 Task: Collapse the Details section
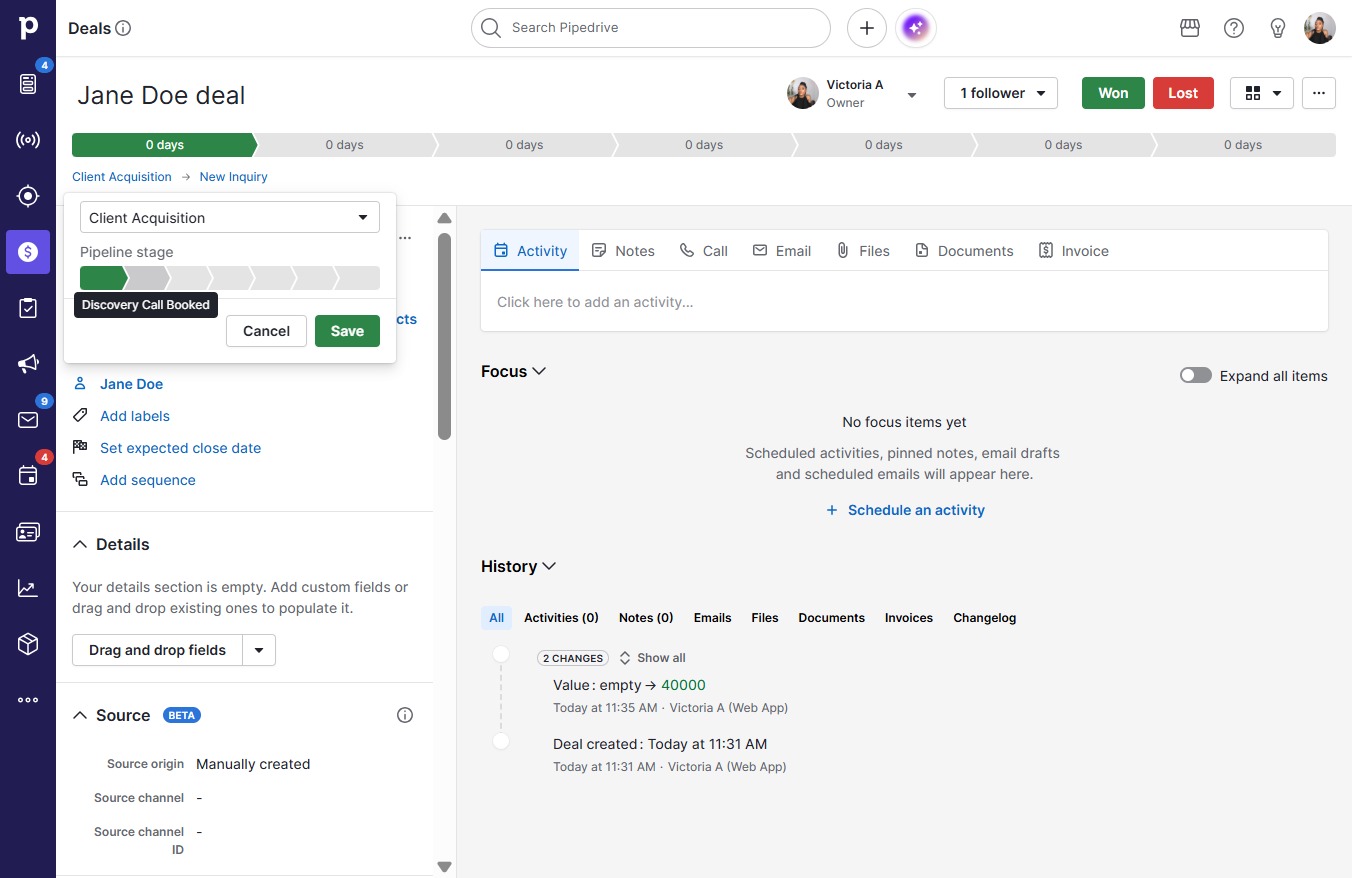(80, 545)
